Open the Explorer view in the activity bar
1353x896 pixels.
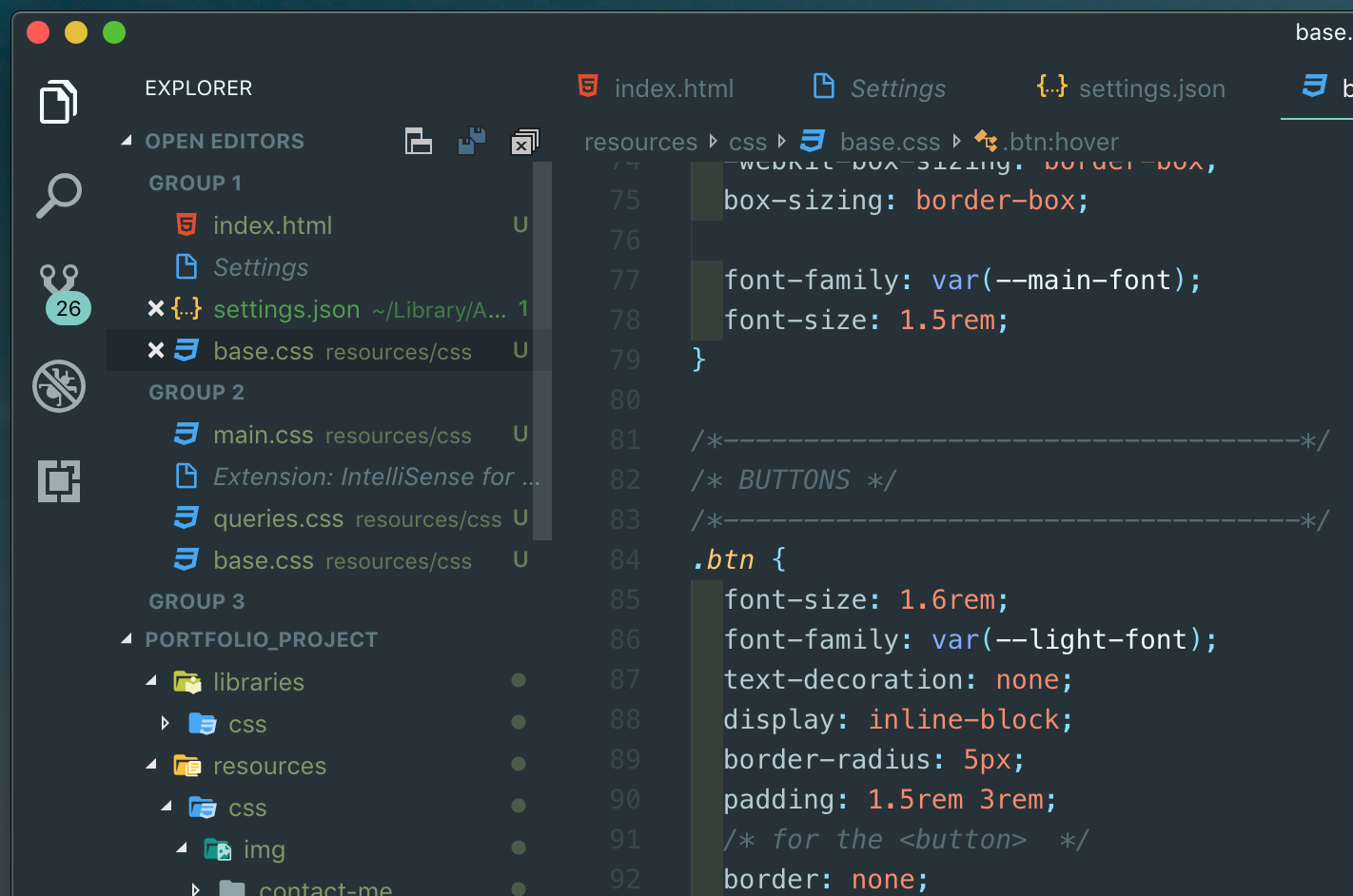click(58, 102)
